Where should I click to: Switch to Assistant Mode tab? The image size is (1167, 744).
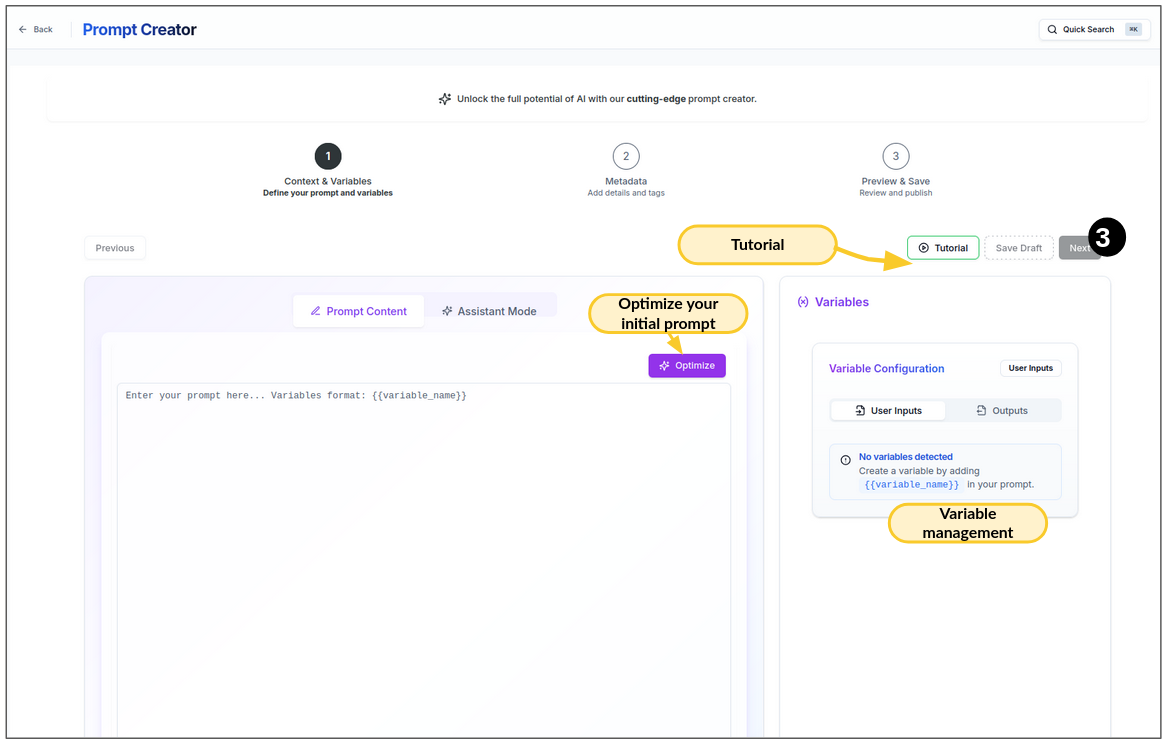pos(489,311)
